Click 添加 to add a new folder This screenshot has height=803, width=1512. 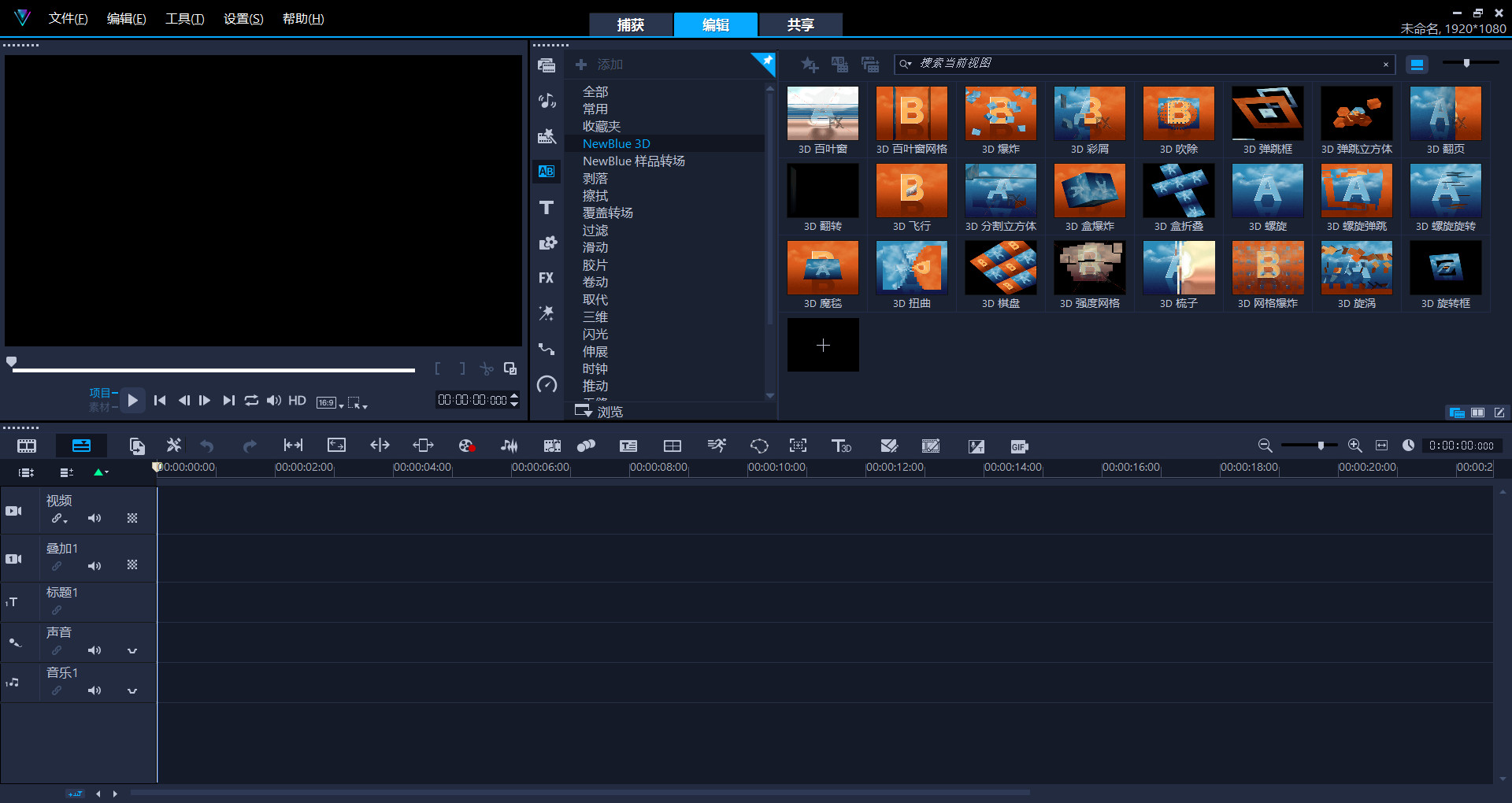tap(599, 65)
